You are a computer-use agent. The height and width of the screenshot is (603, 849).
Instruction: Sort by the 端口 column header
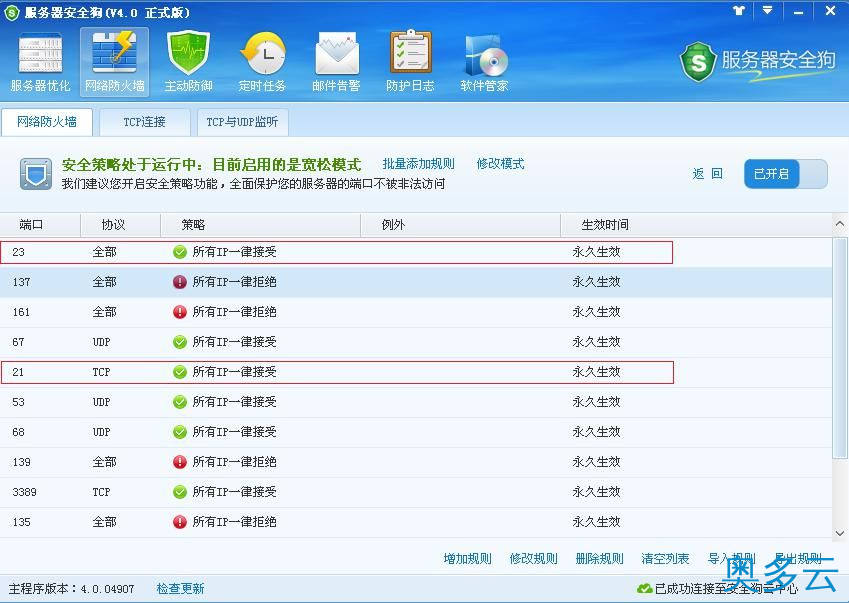pos(32,225)
